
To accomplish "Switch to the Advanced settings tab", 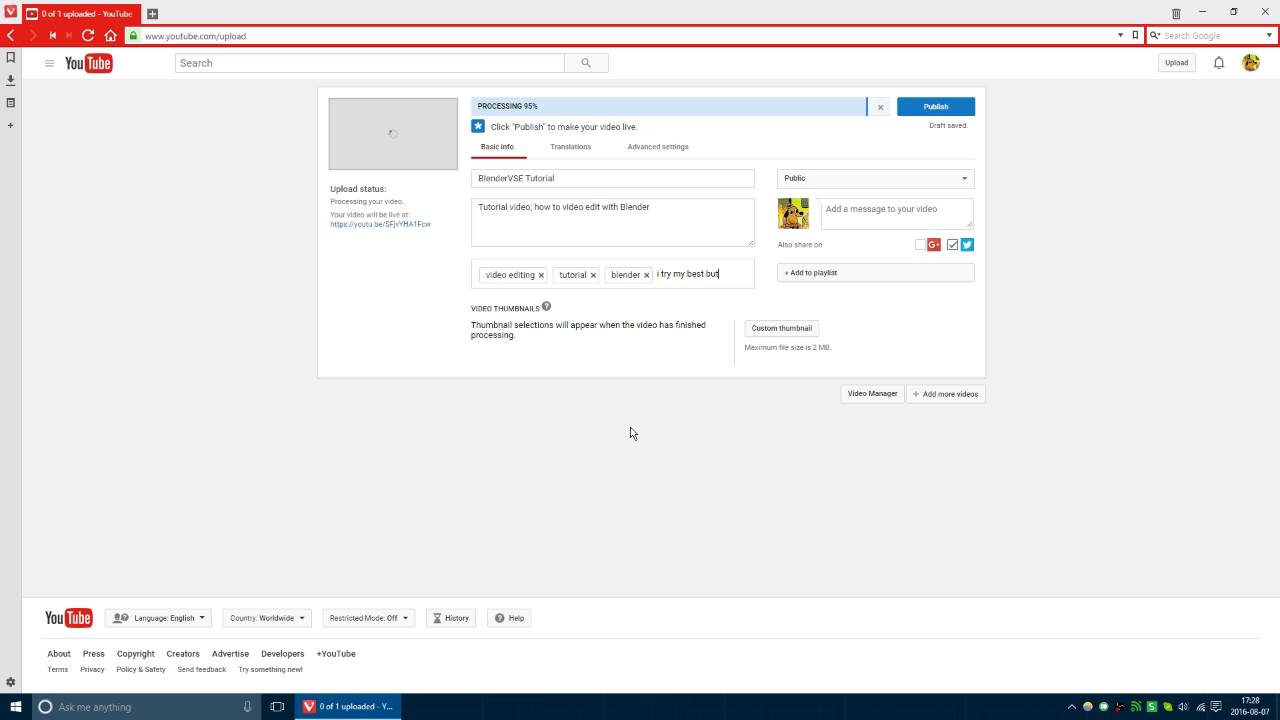I will (658, 147).
